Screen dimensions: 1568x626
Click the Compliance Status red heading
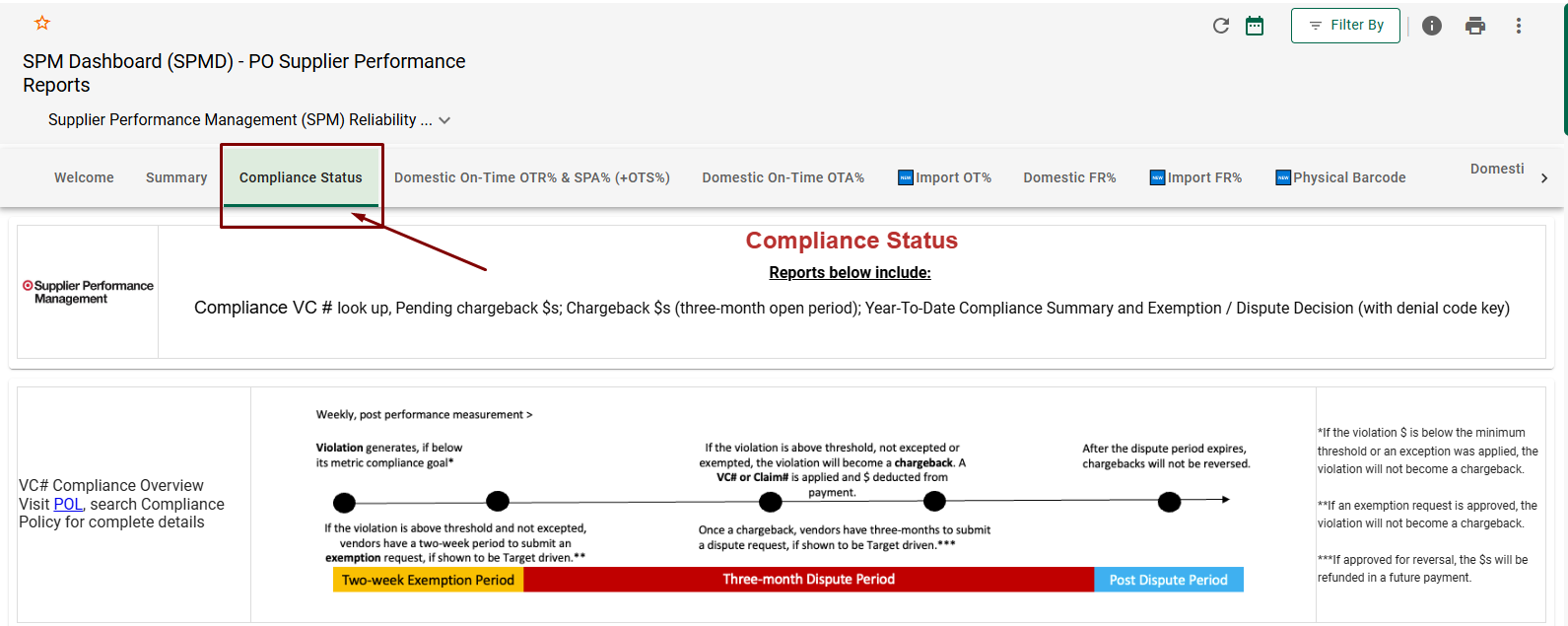[x=852, y=241]
